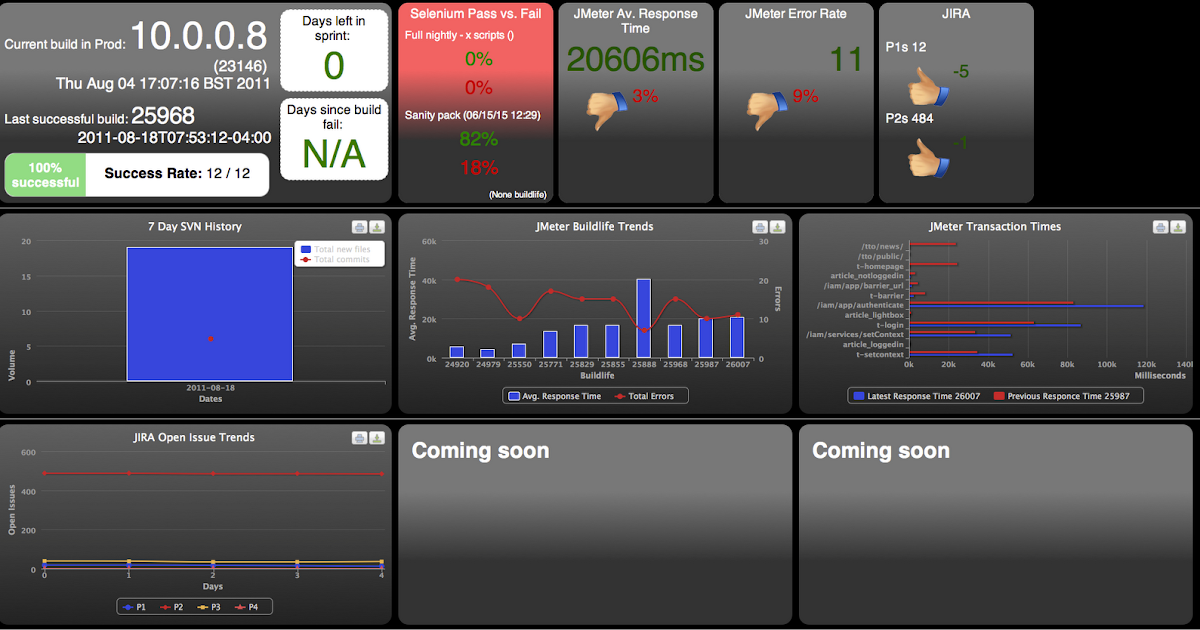Click the blue swatch beside Avg. Response Time legend
Screen dimensions: 1200x630
[512, 395]
